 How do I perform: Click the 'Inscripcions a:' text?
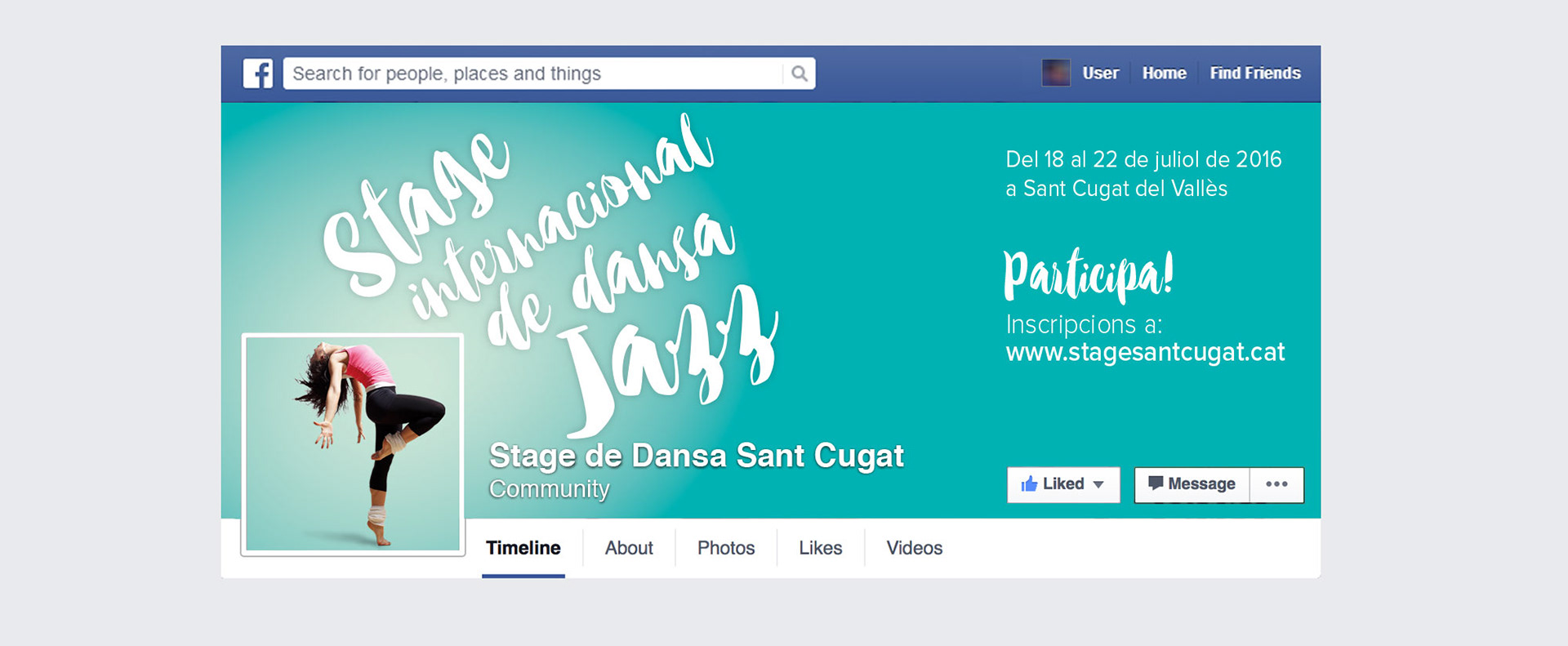point(1084,324)
